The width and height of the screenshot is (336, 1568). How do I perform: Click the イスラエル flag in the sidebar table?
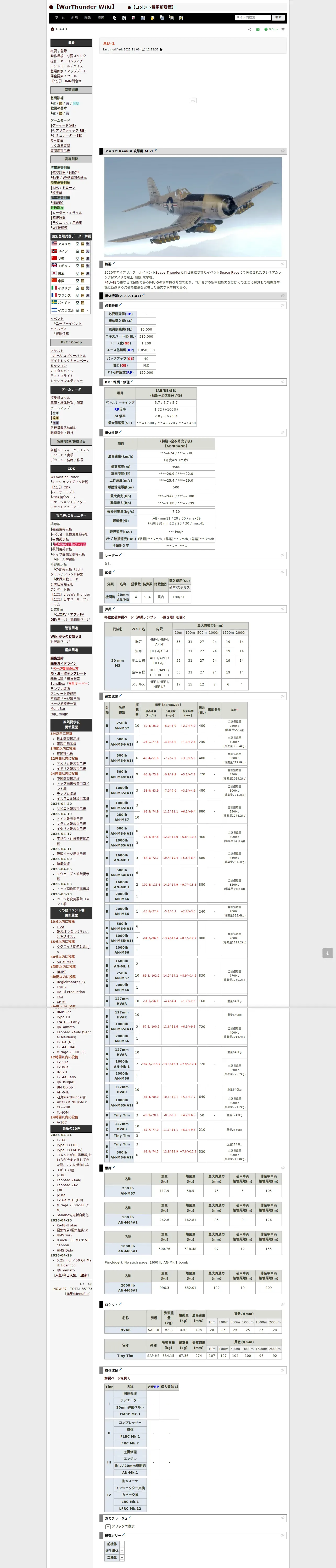pos(54,310)
